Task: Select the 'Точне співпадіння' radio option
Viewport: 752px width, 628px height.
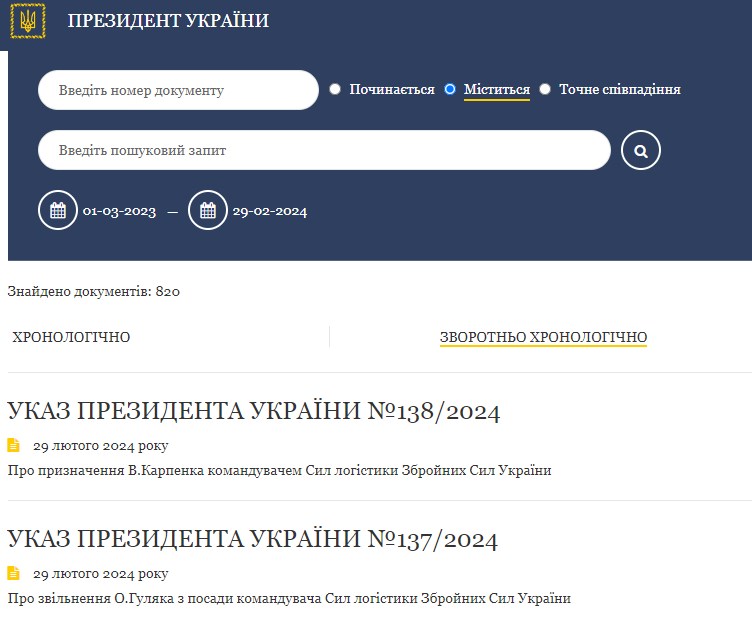Action: pos(545,89)
